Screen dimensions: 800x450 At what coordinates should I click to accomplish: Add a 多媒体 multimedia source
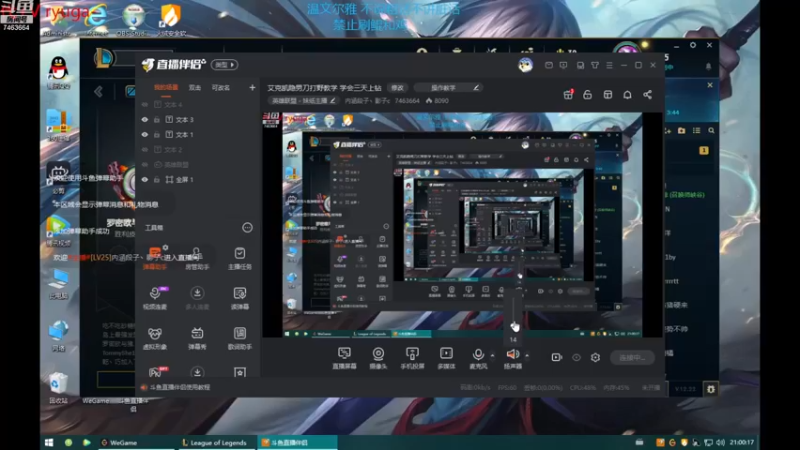pos(446,358)
